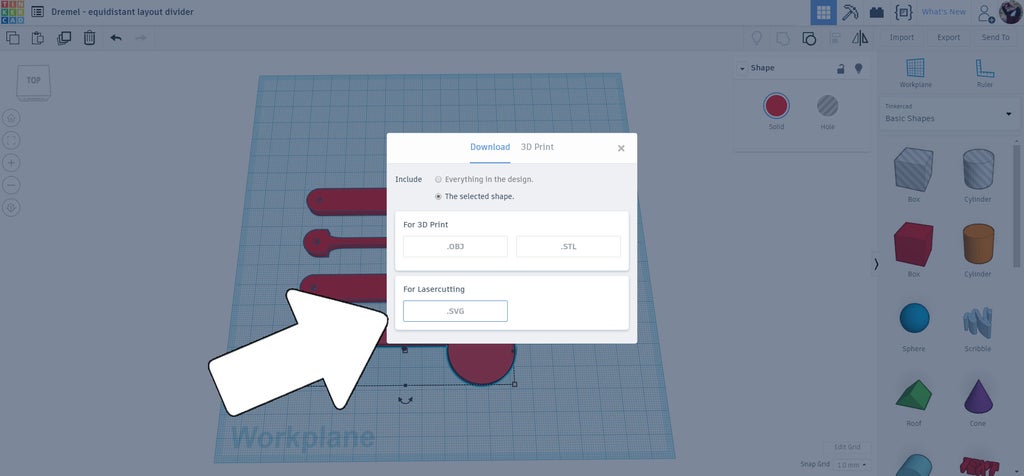Click the Zoom out icon
Image resolution: width=1024 pixels, height=476 pixels.
[11, 185]
